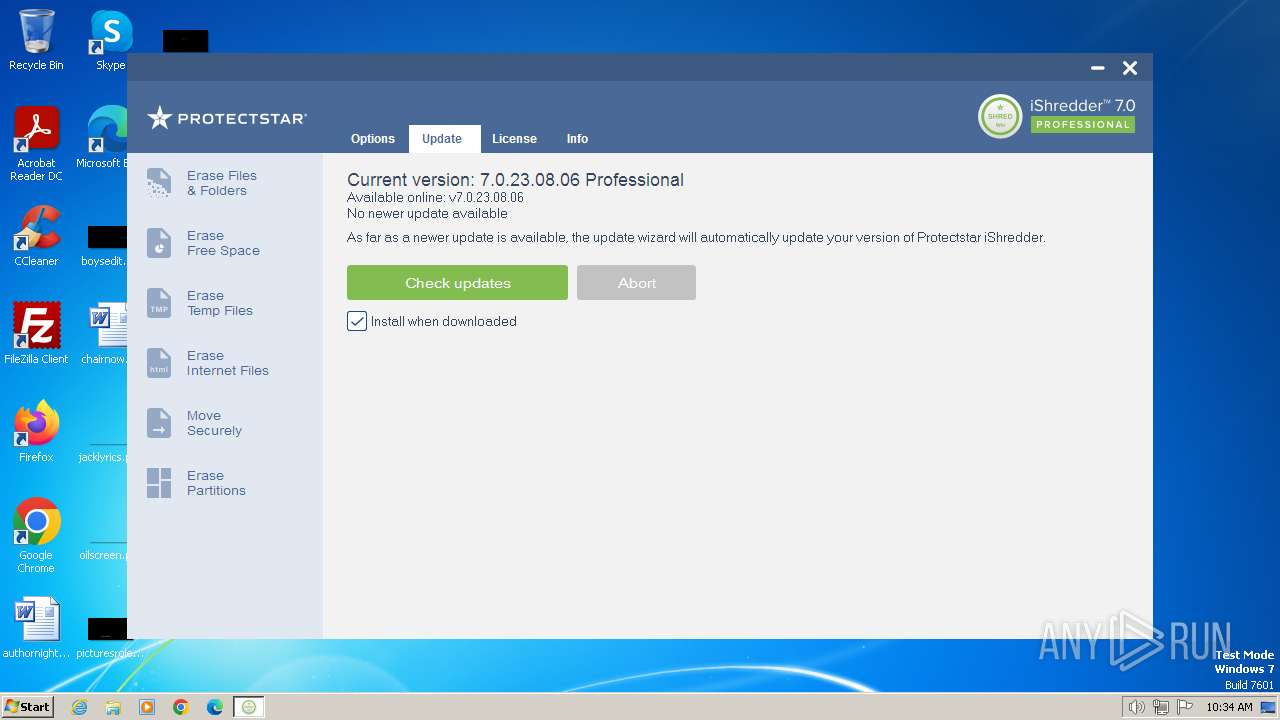
Task: Open Edge from the taskbar
Action: tap(215, 707)
